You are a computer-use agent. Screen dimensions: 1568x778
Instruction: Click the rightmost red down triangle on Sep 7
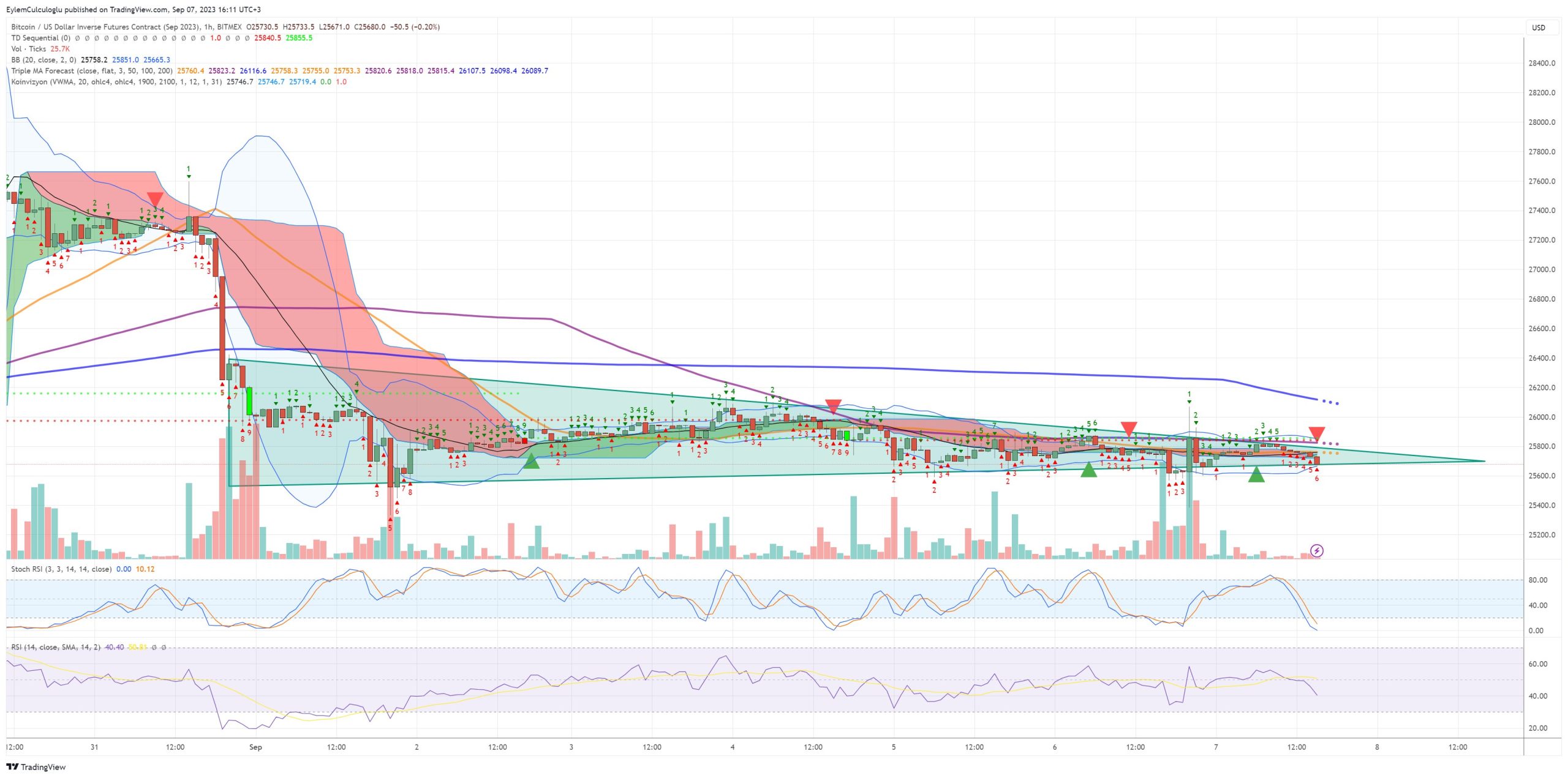[1317, 434]
